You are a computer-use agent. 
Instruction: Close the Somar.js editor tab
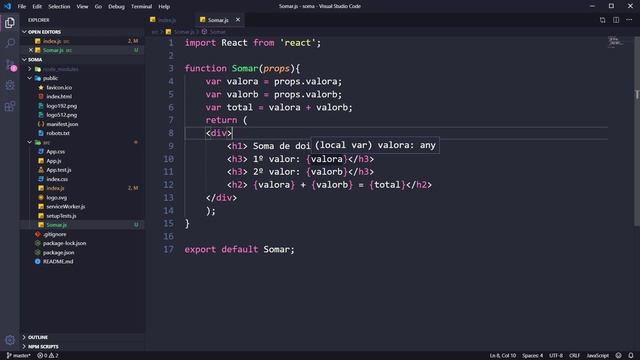[238, 20]
